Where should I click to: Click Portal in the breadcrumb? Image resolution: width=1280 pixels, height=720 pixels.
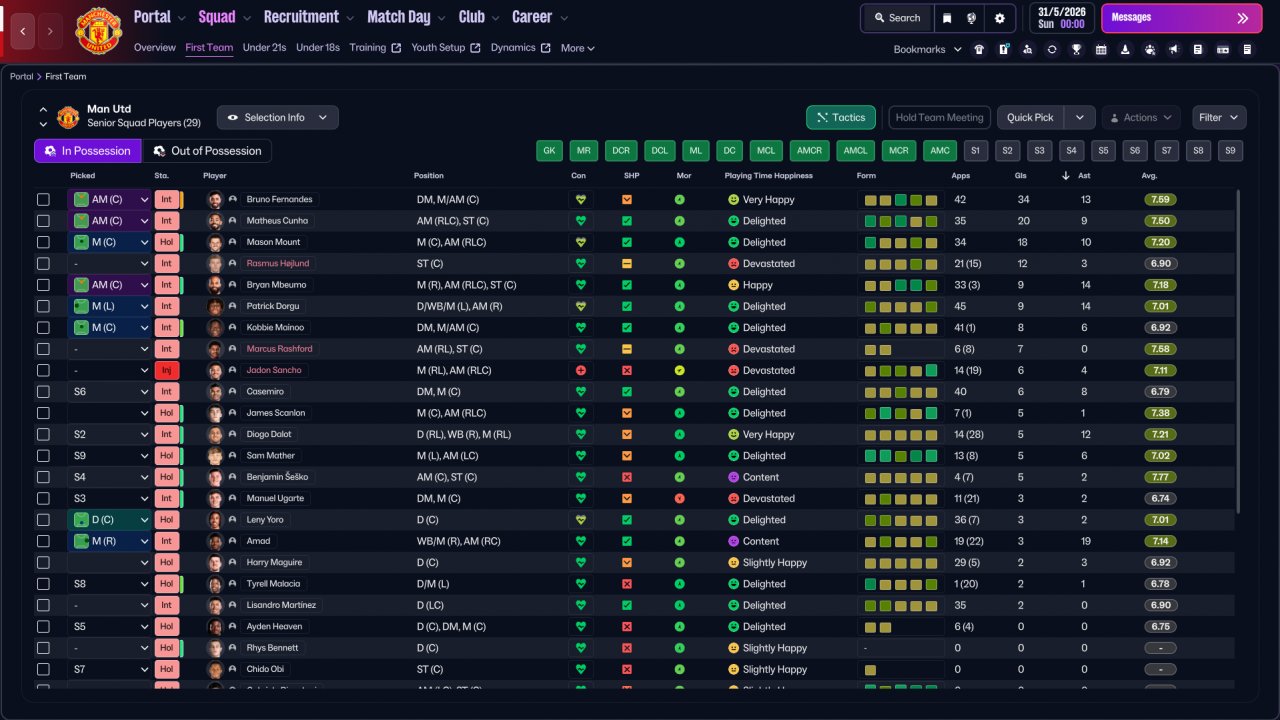[22, 77]
